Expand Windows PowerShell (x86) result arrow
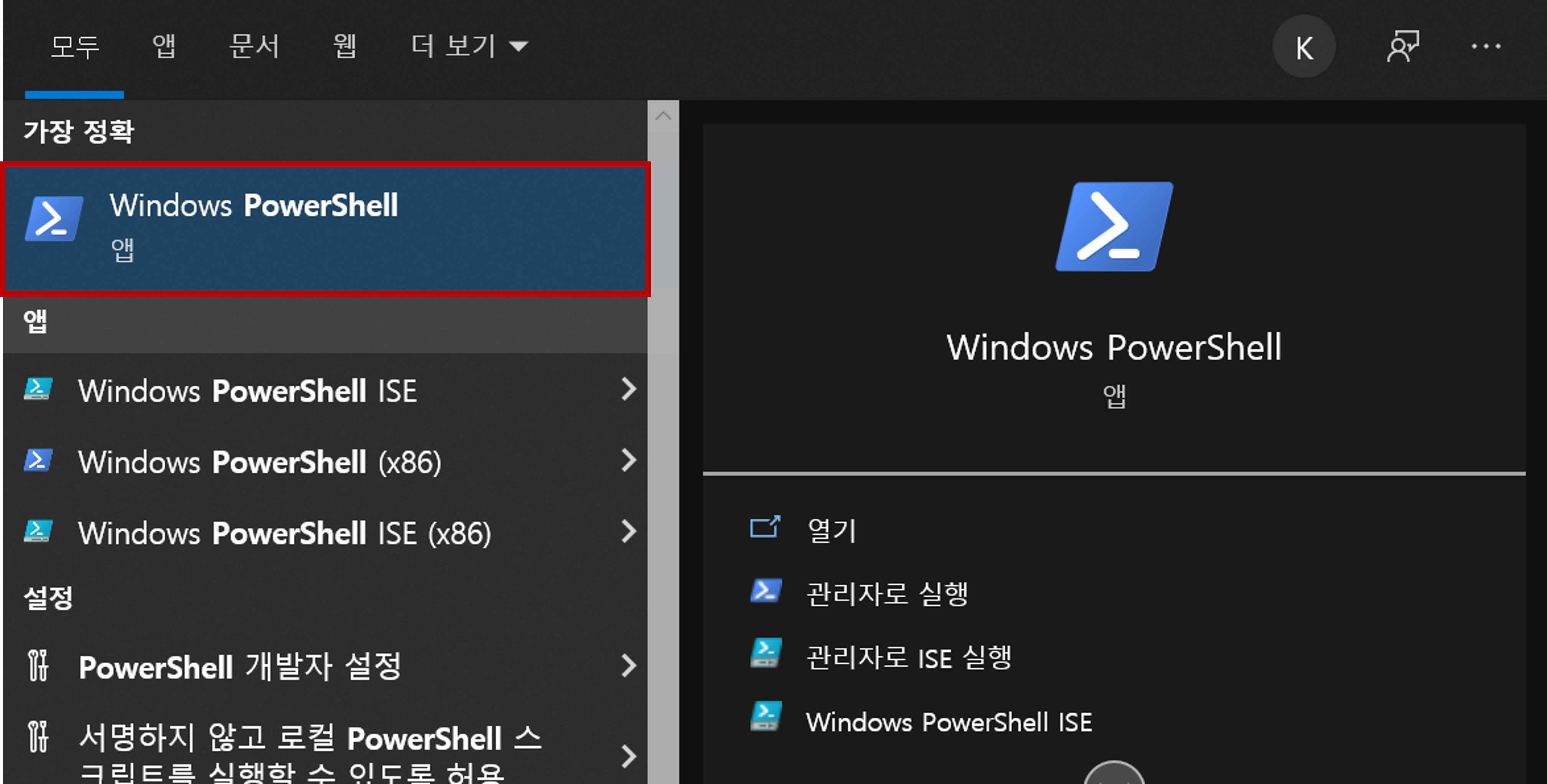The image size is (1547, 784). click(628, 461)
